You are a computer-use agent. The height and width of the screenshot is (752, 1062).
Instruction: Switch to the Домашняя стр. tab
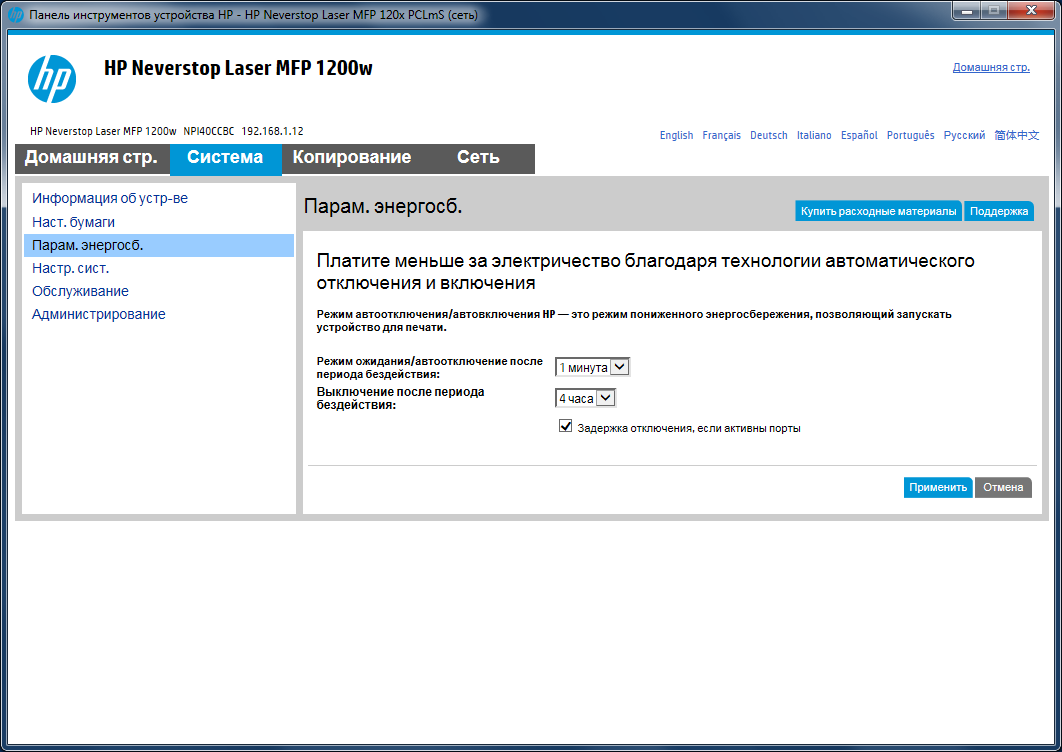coord(92,158)
